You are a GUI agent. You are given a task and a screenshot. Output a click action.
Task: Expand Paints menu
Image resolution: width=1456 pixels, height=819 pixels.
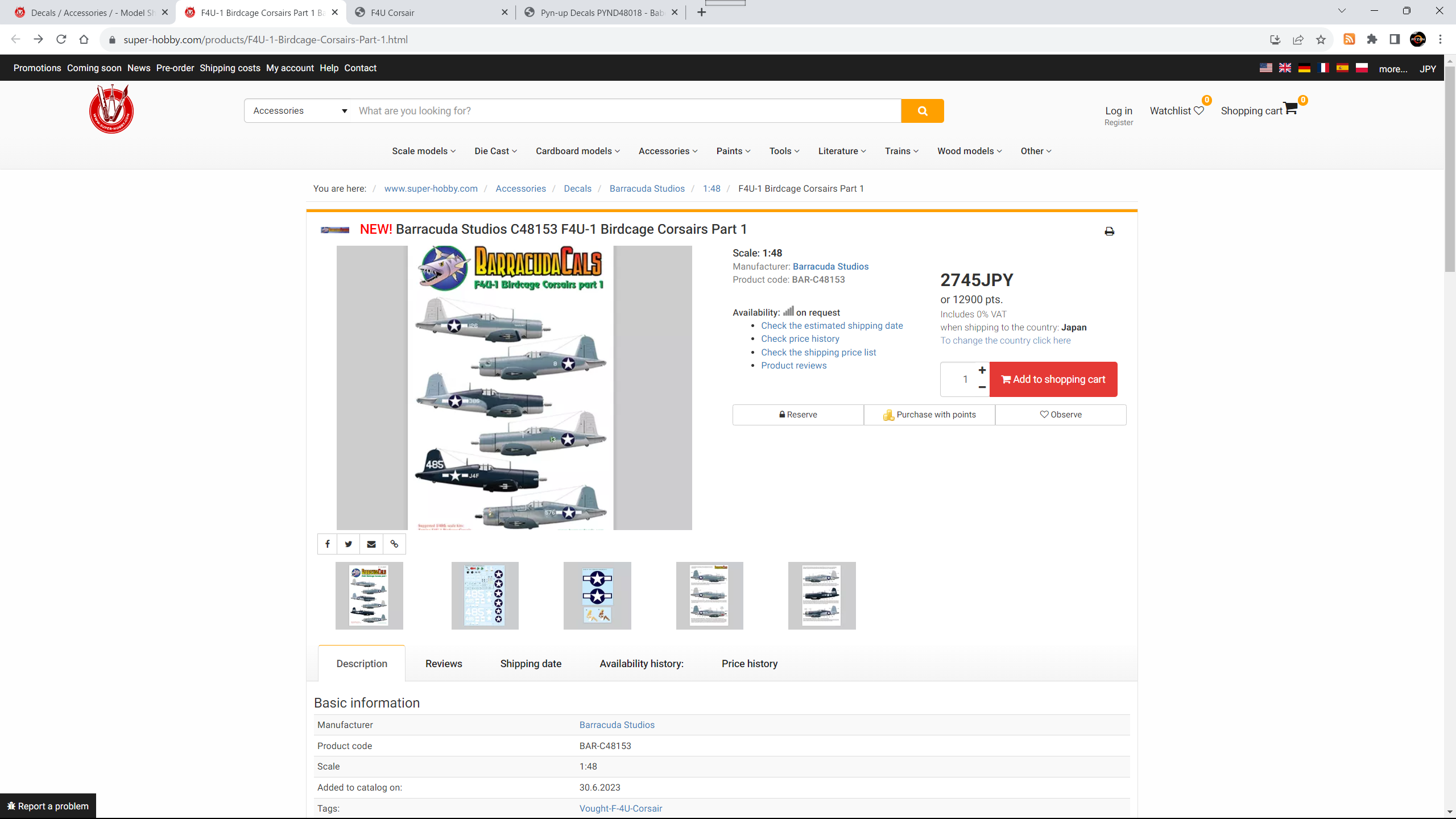point(733,151)
